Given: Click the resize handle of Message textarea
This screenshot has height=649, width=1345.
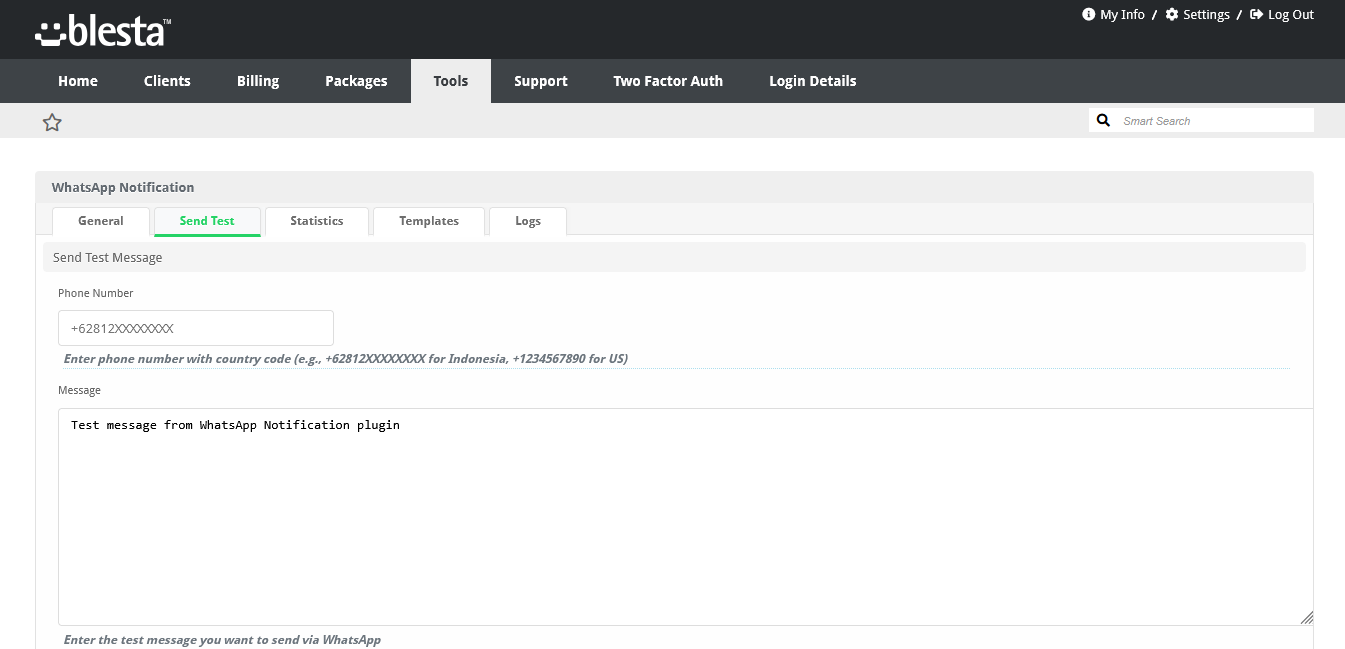Looking at the screenshot, I should tap(1306, 618).
